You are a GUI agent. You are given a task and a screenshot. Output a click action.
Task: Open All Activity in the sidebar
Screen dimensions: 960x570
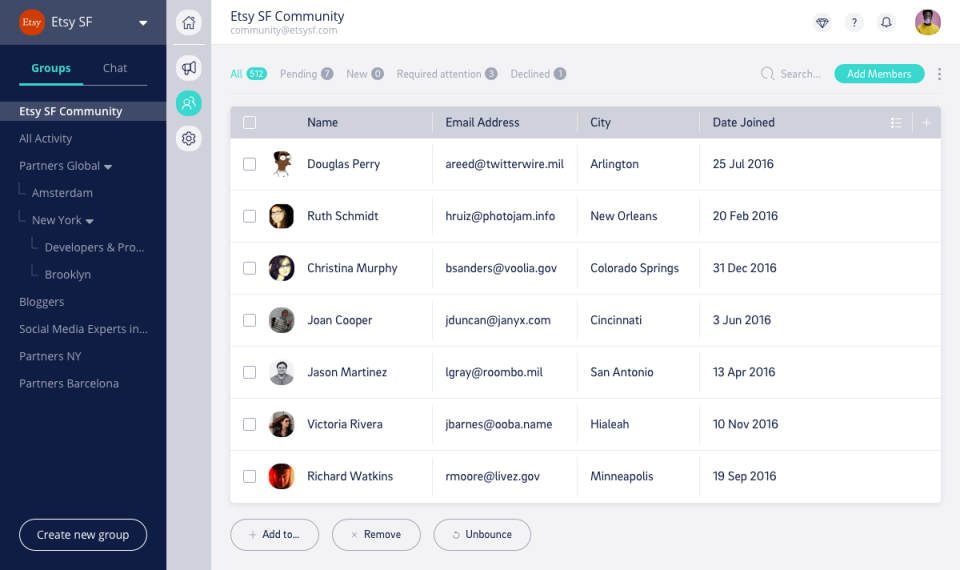coord(45,138)
